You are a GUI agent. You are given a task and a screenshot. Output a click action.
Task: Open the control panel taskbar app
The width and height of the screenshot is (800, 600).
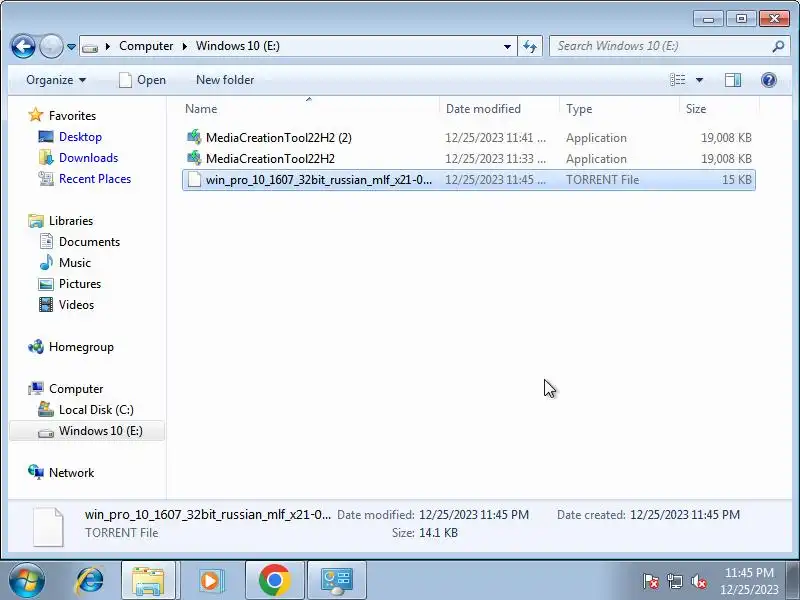pyautogui.click(x=337, y=580)
